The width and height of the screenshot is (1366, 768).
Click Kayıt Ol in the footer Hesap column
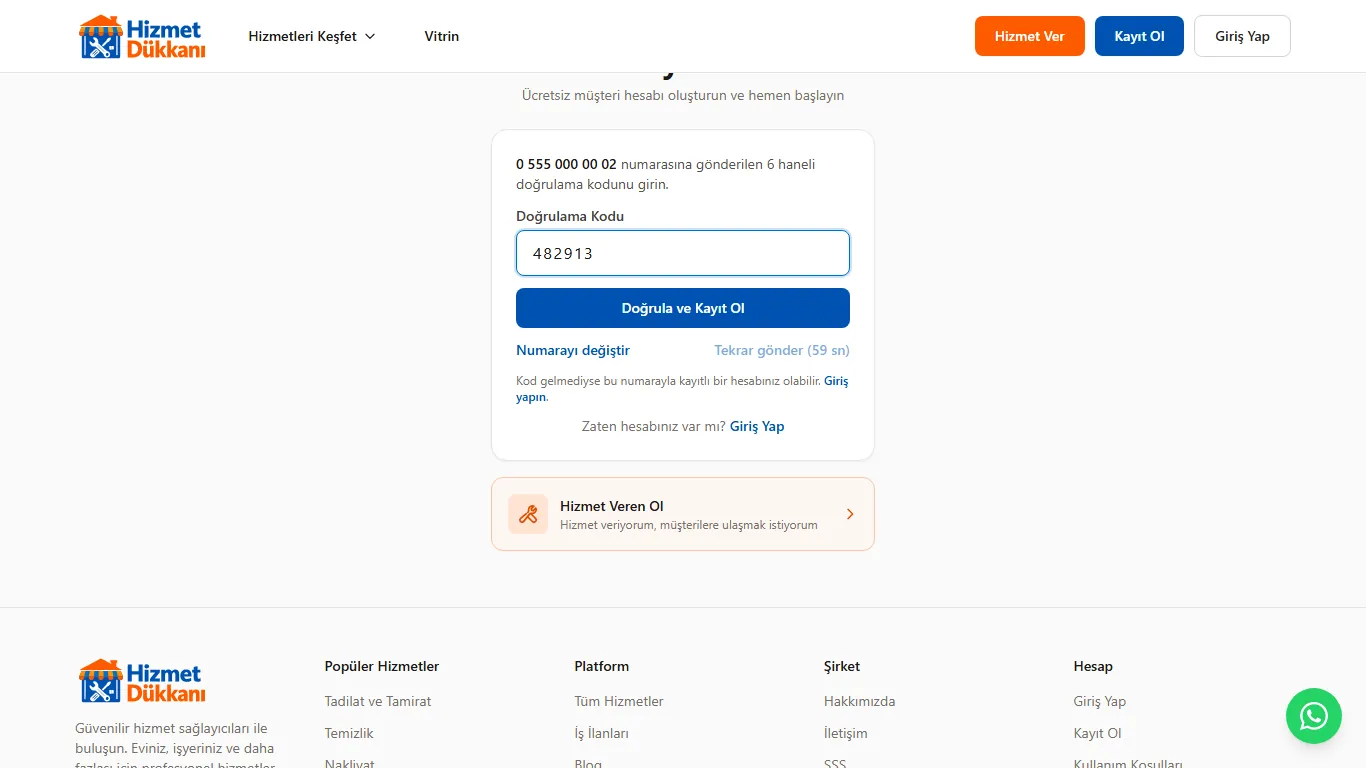(x=1098, y=733)
